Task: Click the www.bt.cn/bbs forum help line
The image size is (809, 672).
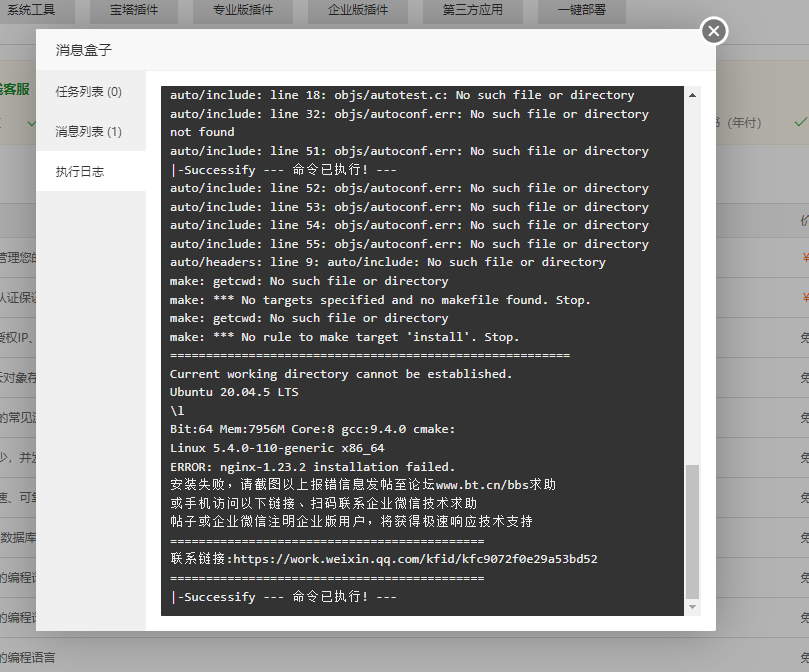Action: 363,485
